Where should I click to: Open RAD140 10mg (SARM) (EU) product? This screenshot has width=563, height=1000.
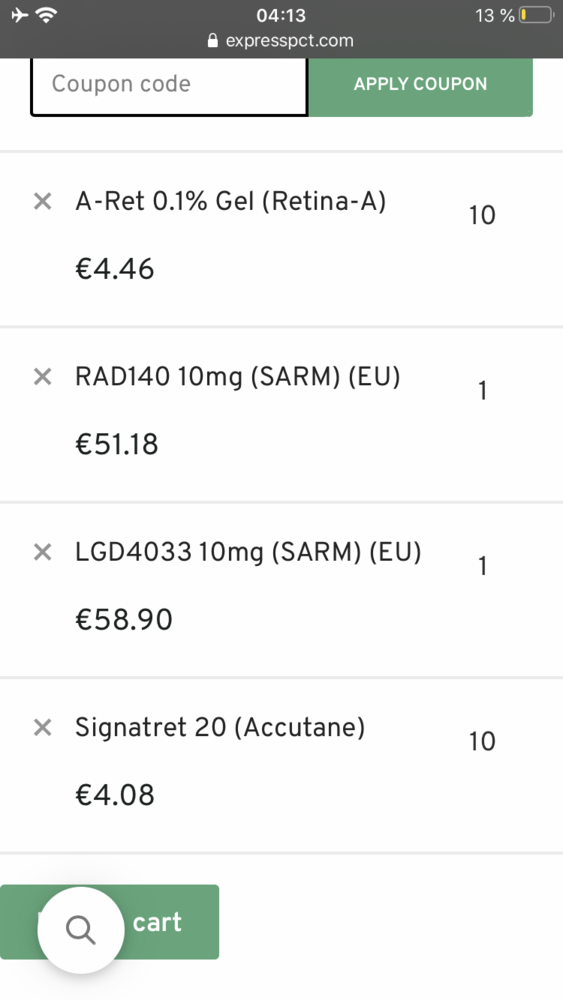238,377
